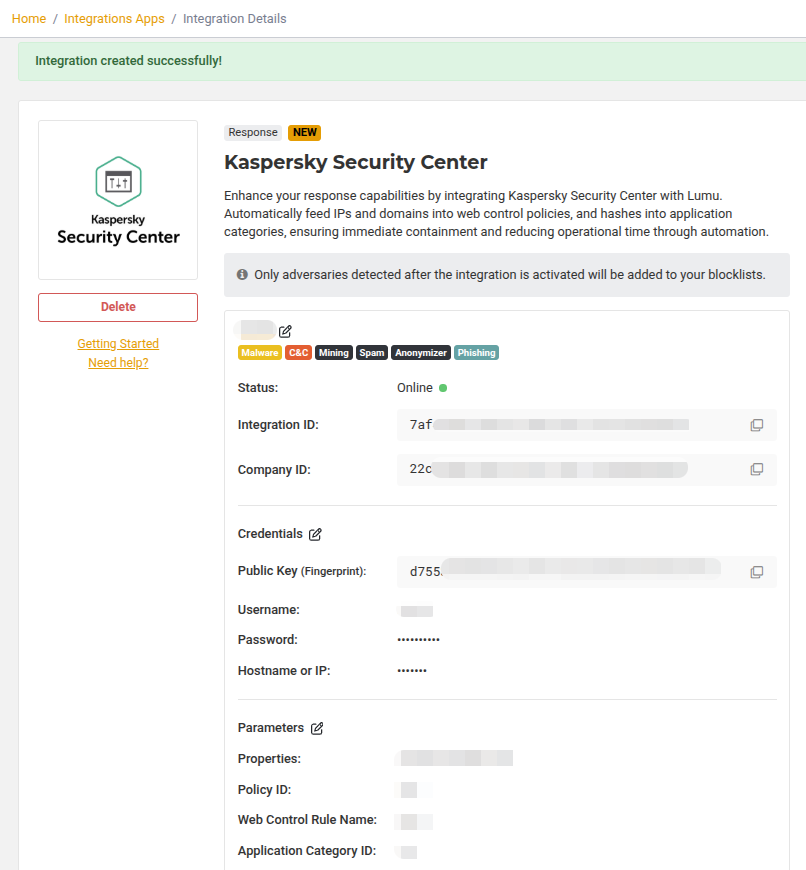Click the Phishing tag
The image size is (806, 870).
[x=477, y=353]
